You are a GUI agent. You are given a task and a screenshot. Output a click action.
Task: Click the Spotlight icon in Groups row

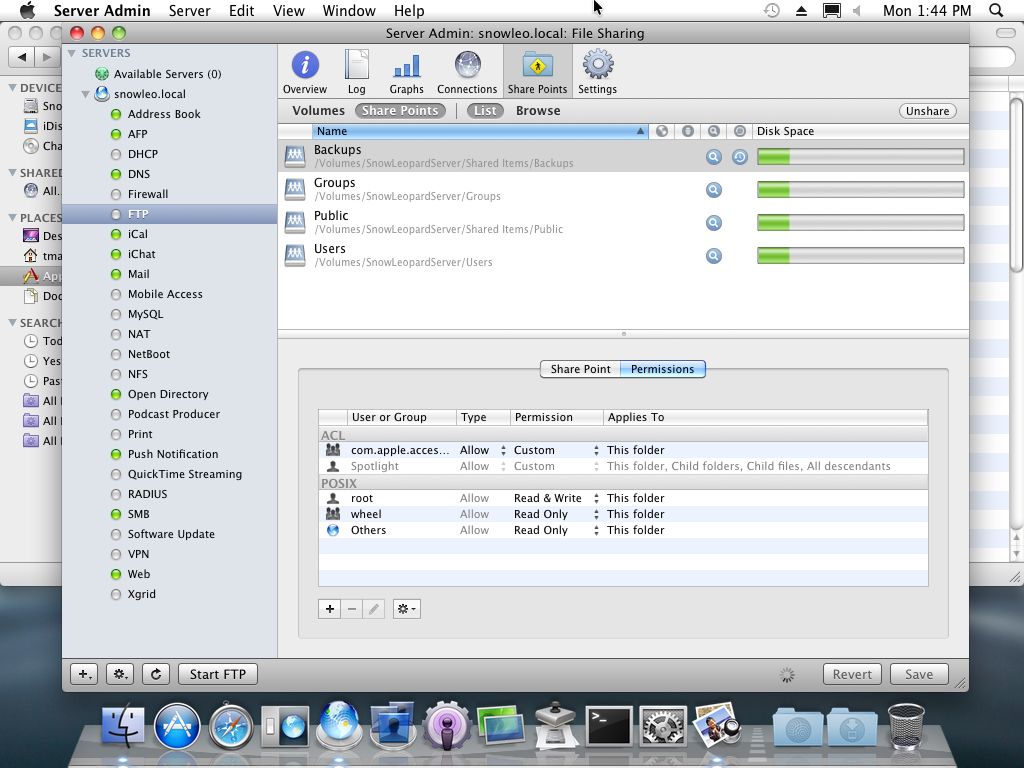pyautogui.click(x=714, y=190)
